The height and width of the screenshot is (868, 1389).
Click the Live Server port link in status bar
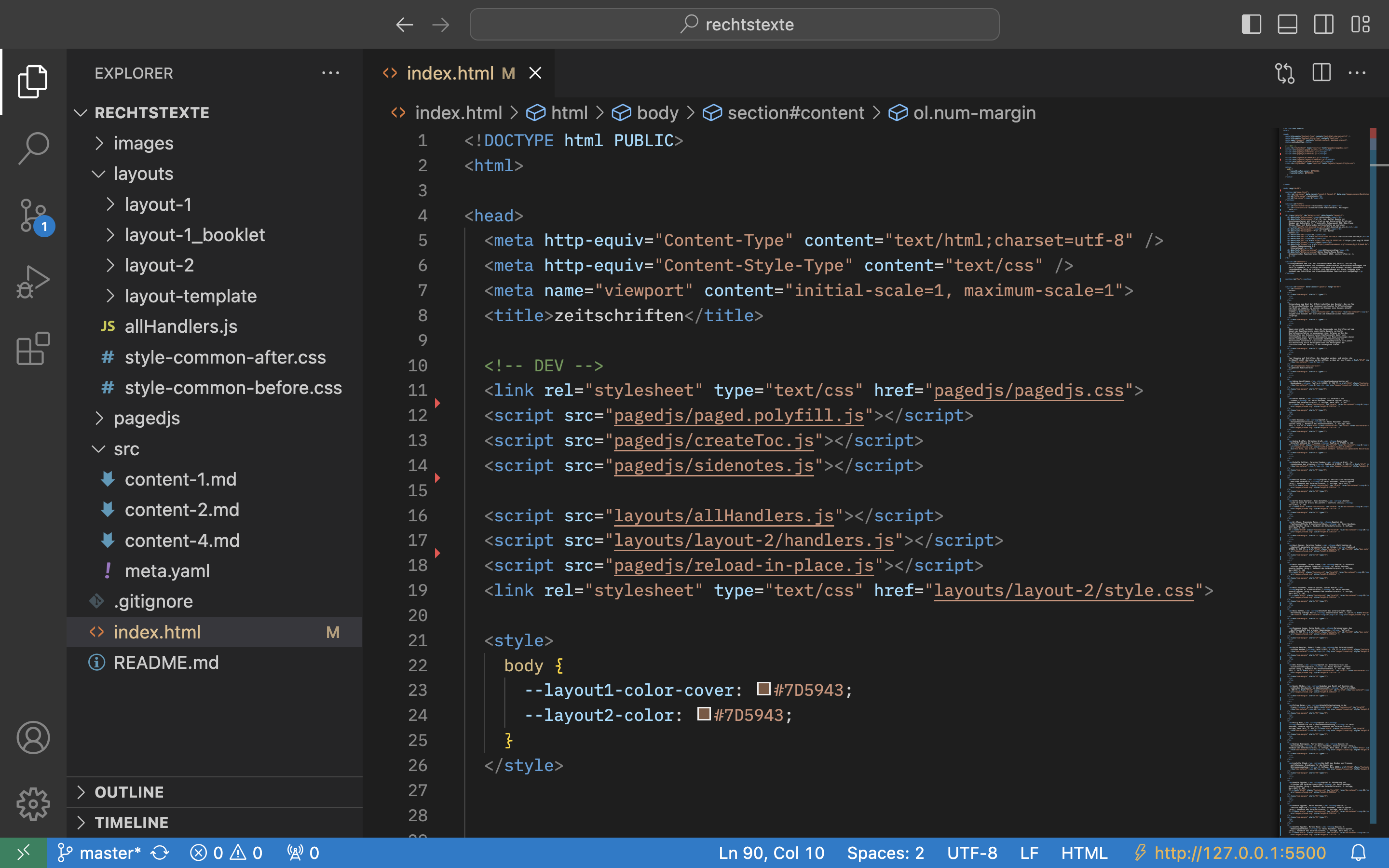coord(1240,853)
